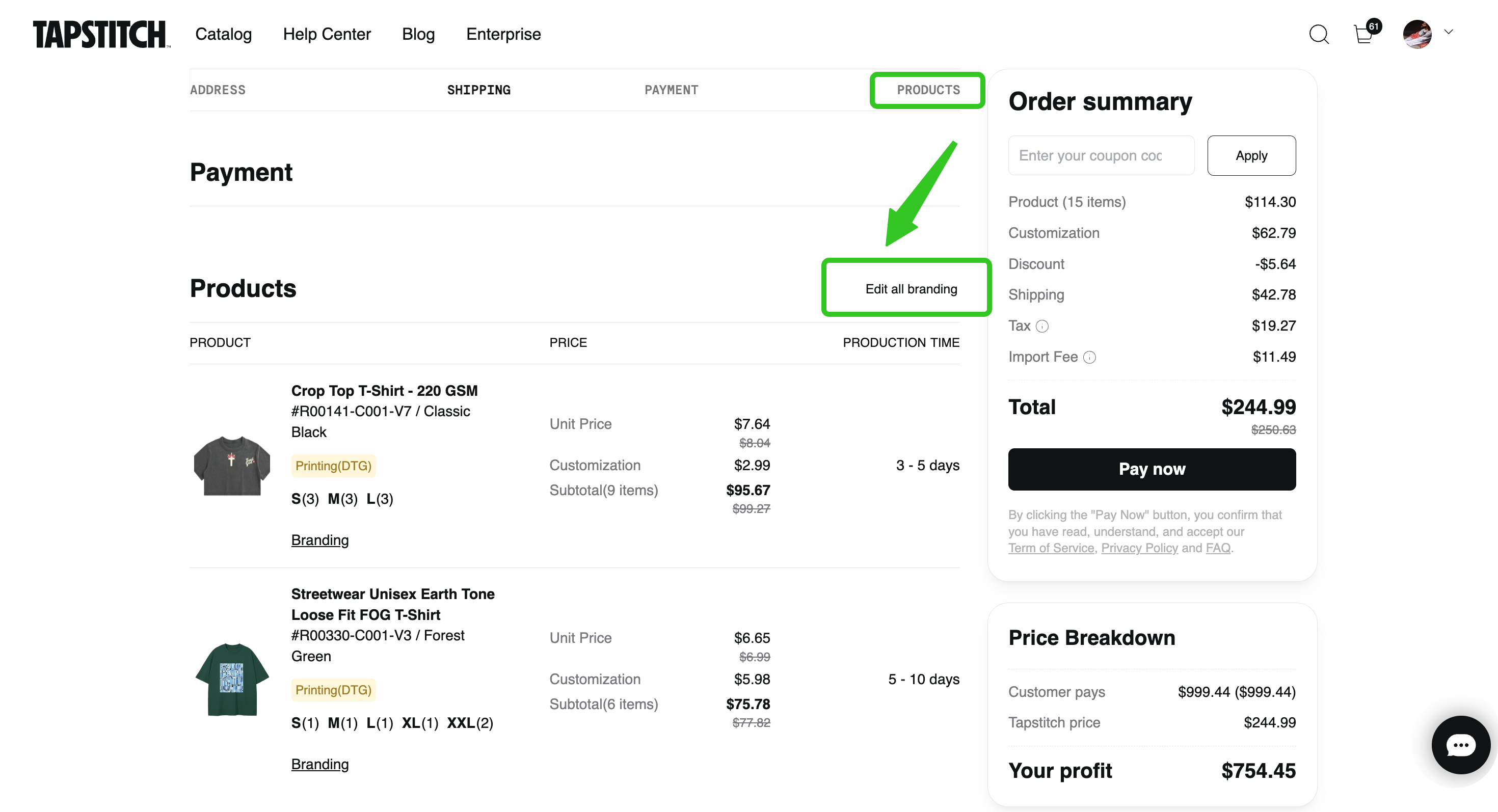Viewport: 1498px width, 812px height.
Task: Open Branding link for Crop Top T-Shirt
Action: [320, 540]
